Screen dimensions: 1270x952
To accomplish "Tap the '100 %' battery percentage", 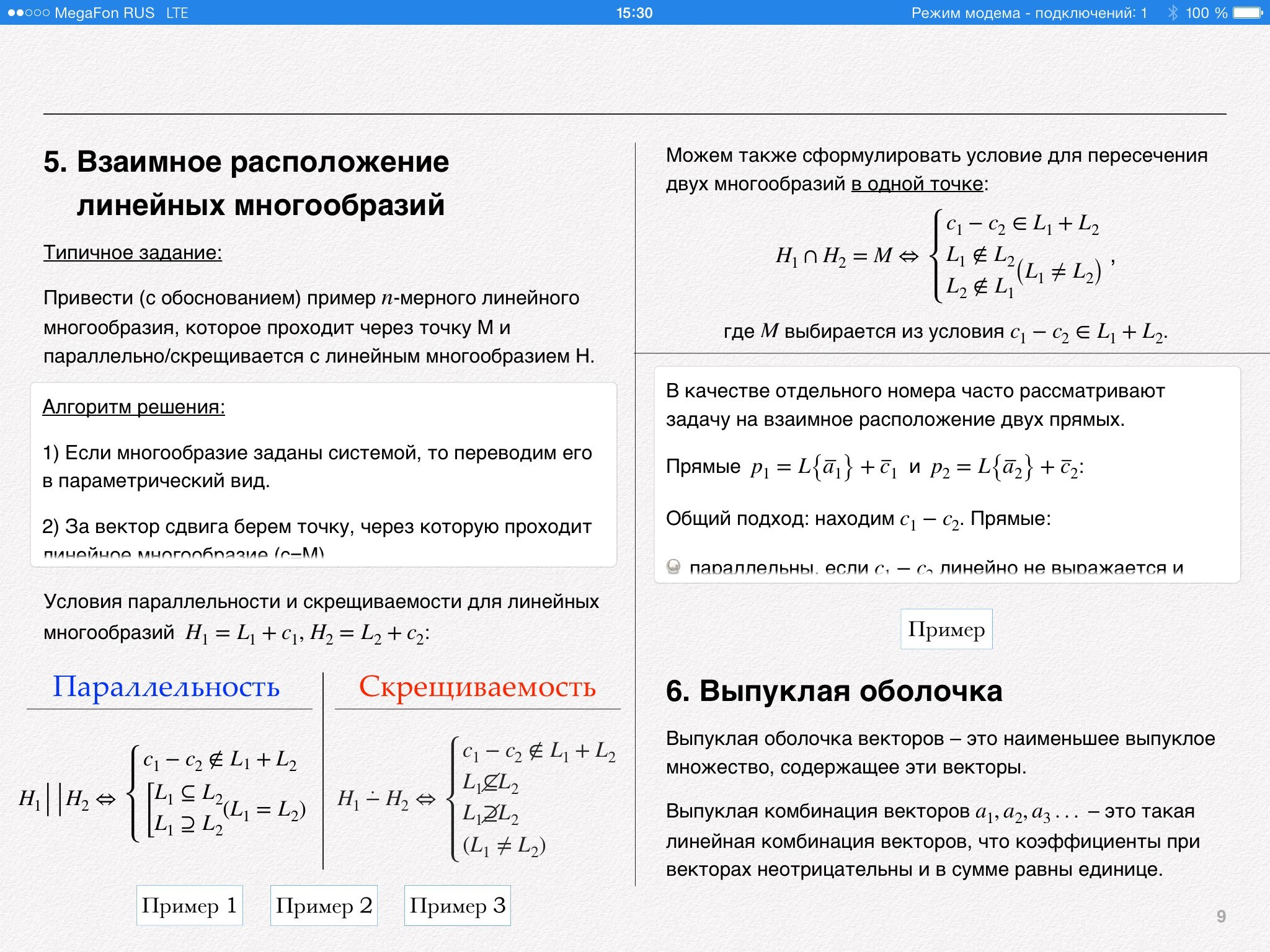I will click(x=1207, y=13).
